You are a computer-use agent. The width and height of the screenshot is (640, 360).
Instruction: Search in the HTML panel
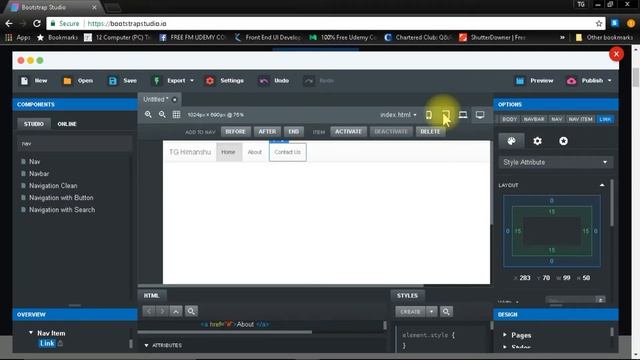[191, 311]
